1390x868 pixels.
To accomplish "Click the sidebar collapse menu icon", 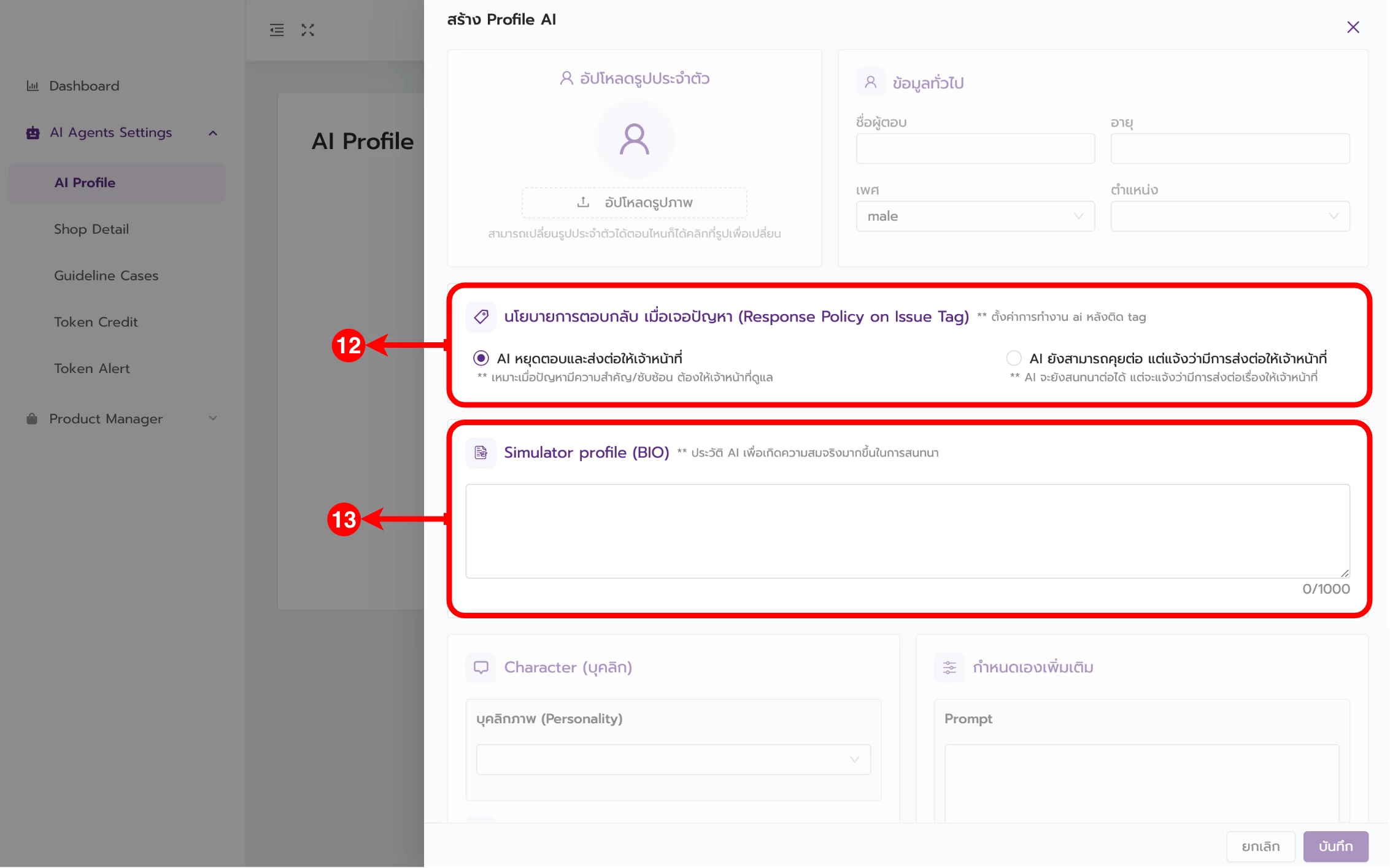I will pos(277,30).
